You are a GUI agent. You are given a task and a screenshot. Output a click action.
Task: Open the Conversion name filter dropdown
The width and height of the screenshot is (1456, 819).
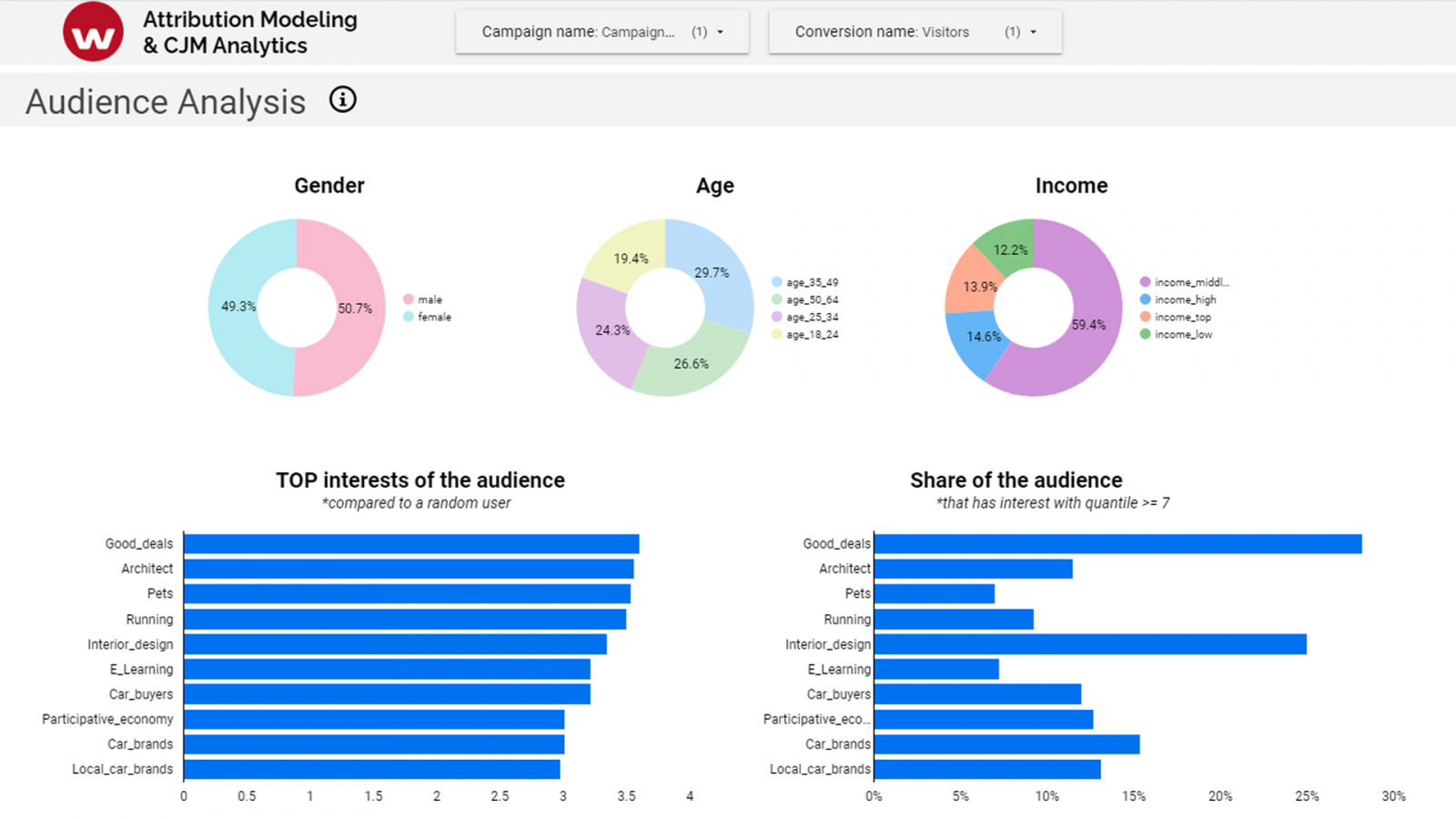915,32
